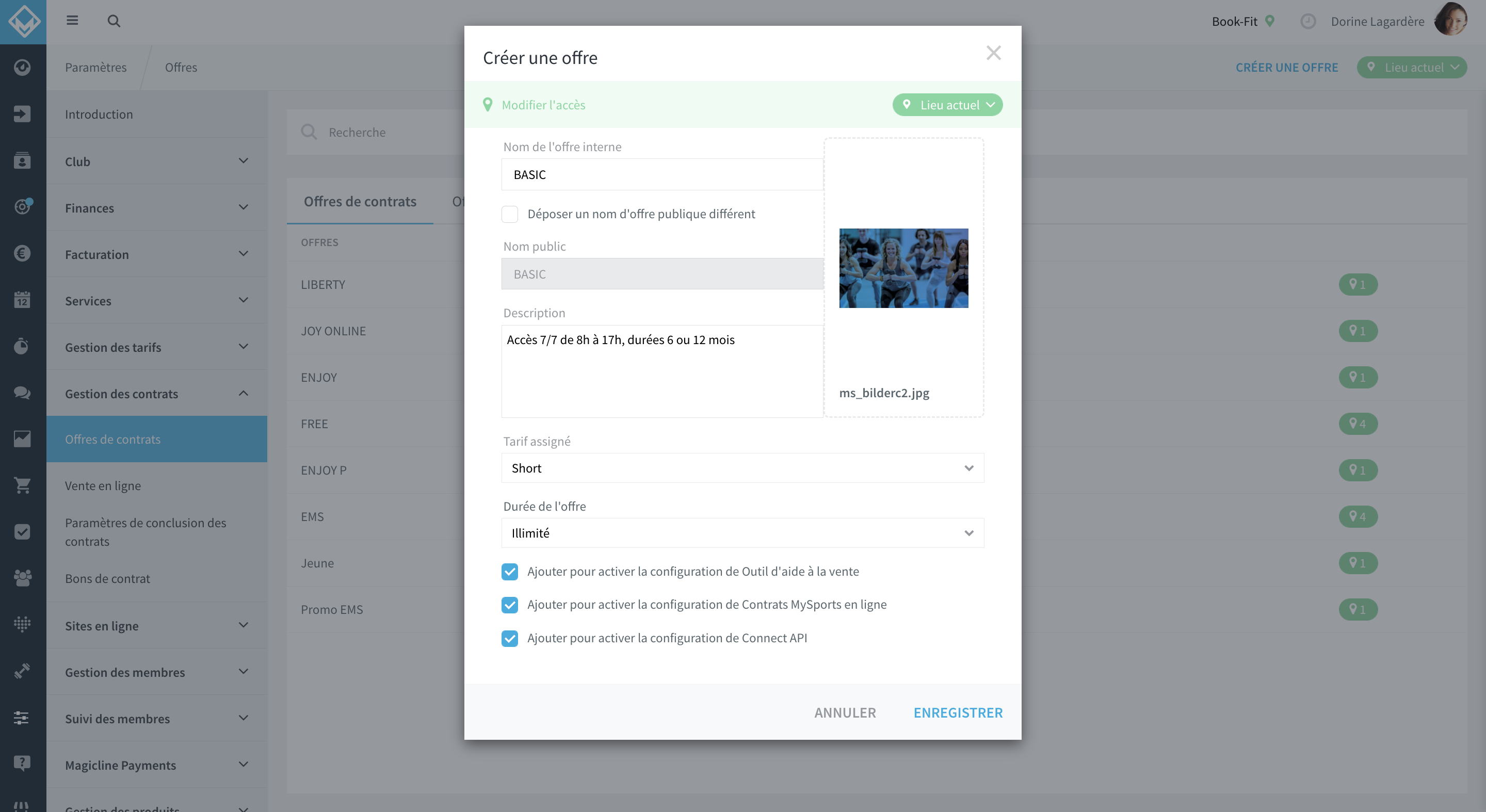The width and height of the screenshot is (1486, 812).
Task: Close the Créer une offre dialog
Action: point(993,53)
